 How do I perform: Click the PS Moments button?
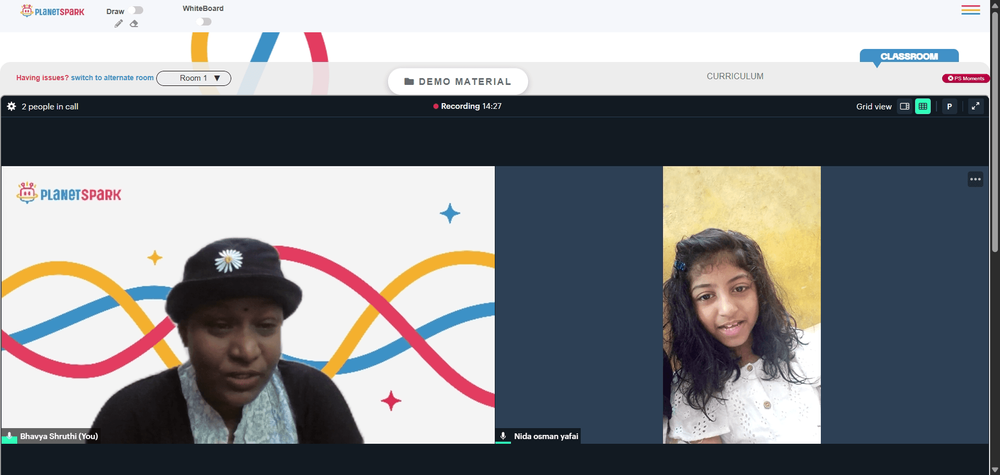(x=966, y=78)
